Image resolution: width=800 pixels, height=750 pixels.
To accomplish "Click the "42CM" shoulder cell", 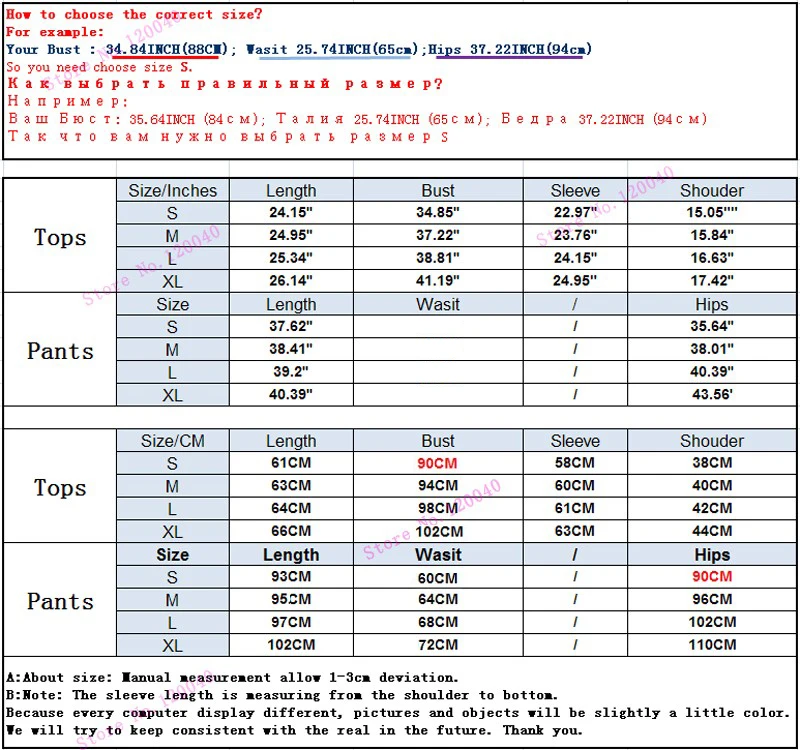I will coord(712,508).
